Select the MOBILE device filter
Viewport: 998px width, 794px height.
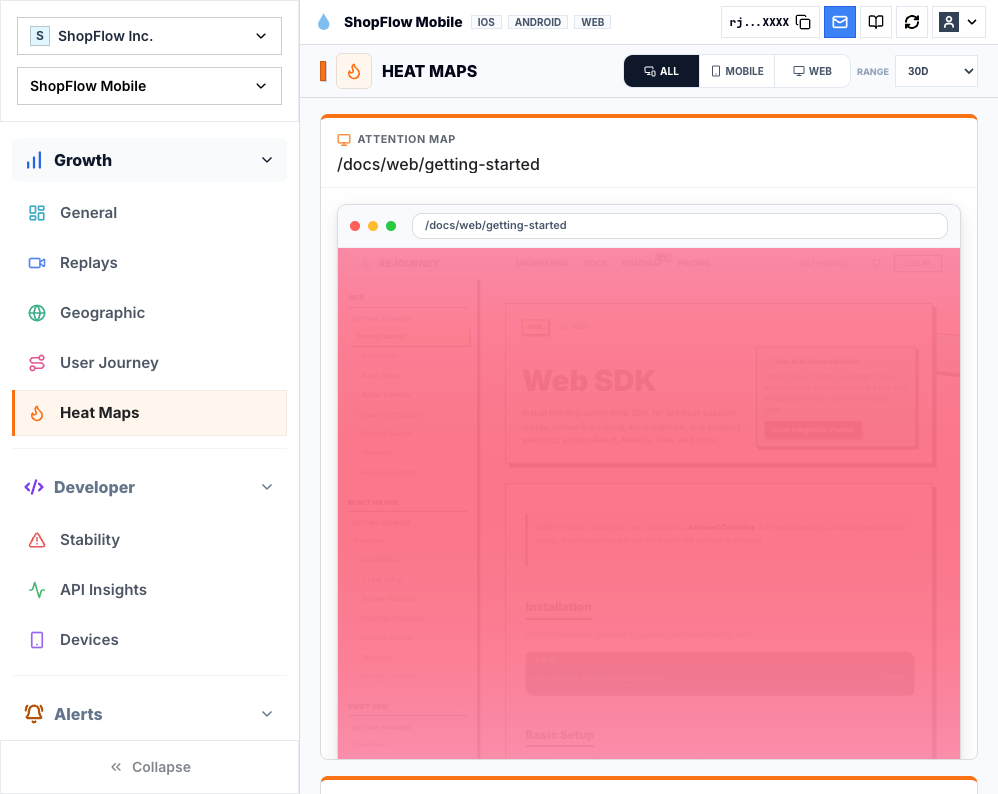pos(737,71)
